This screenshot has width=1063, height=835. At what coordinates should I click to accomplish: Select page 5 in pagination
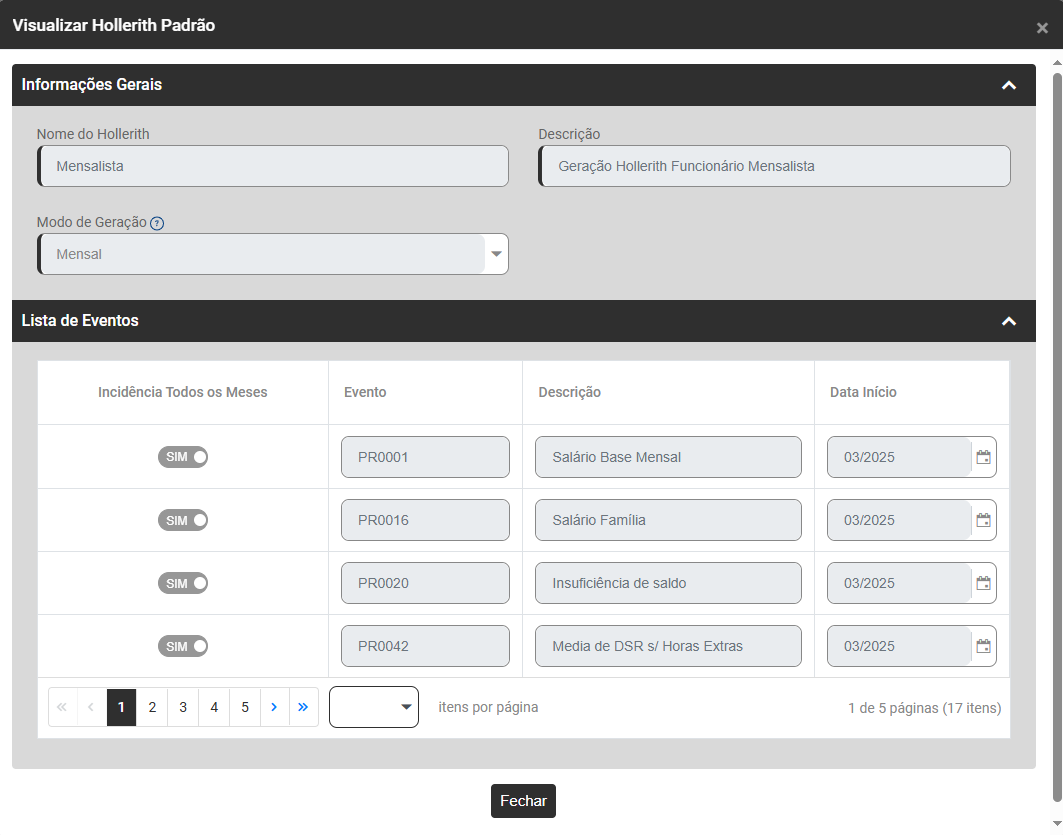coord(245,707)
